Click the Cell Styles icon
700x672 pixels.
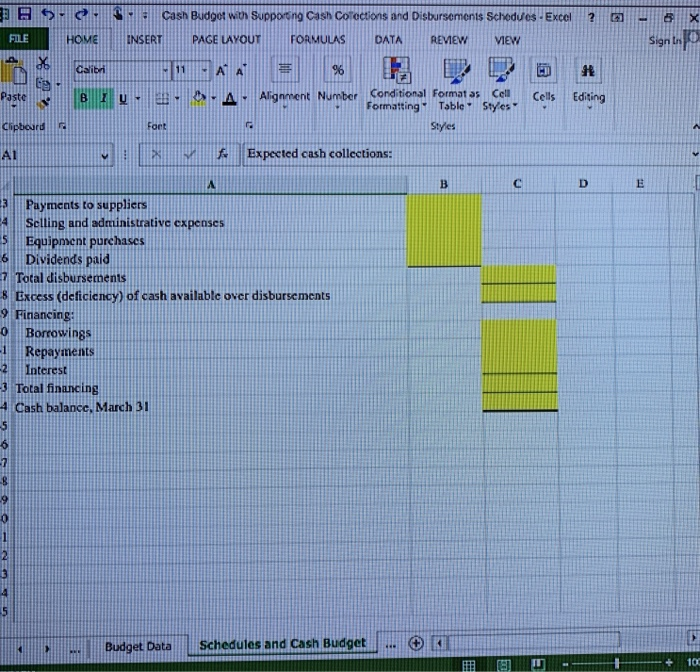point(501,70)
